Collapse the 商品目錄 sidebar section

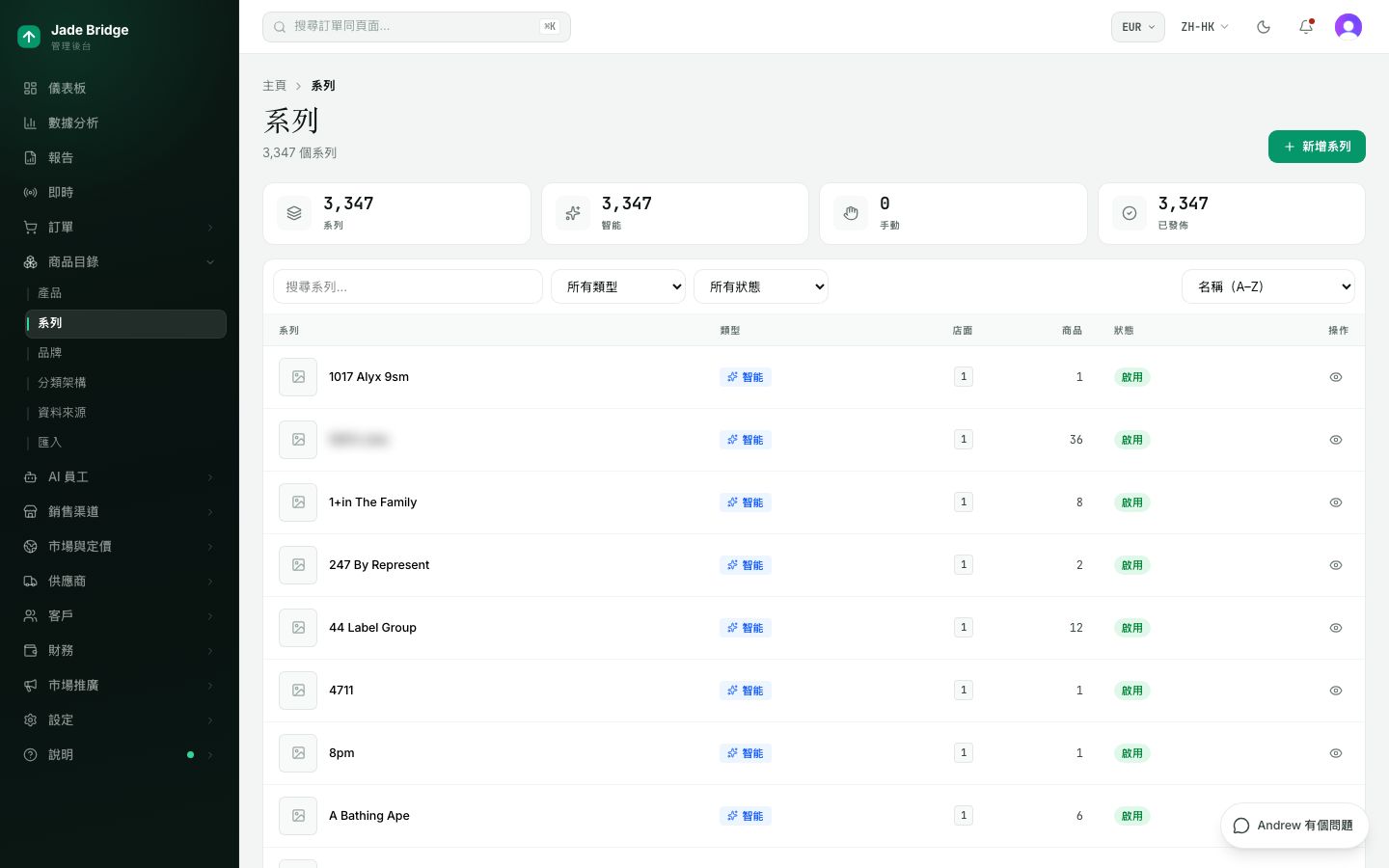coord(120,261)
